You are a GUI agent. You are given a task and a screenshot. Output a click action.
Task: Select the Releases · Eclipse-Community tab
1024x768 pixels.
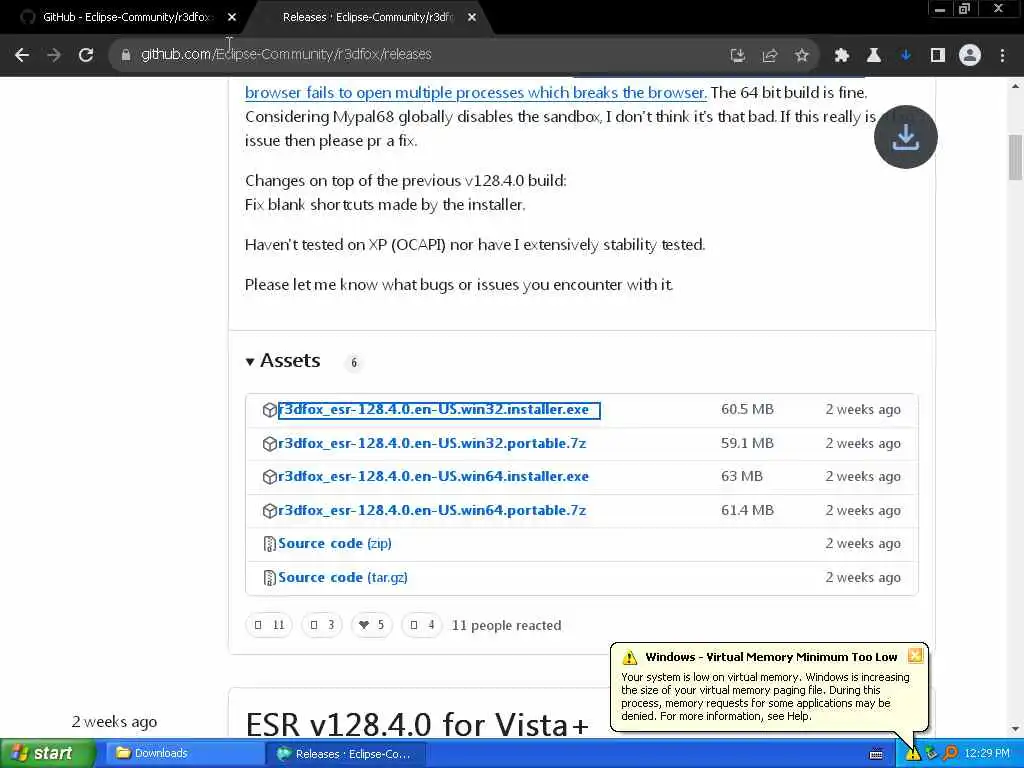(x=369, y=17)
